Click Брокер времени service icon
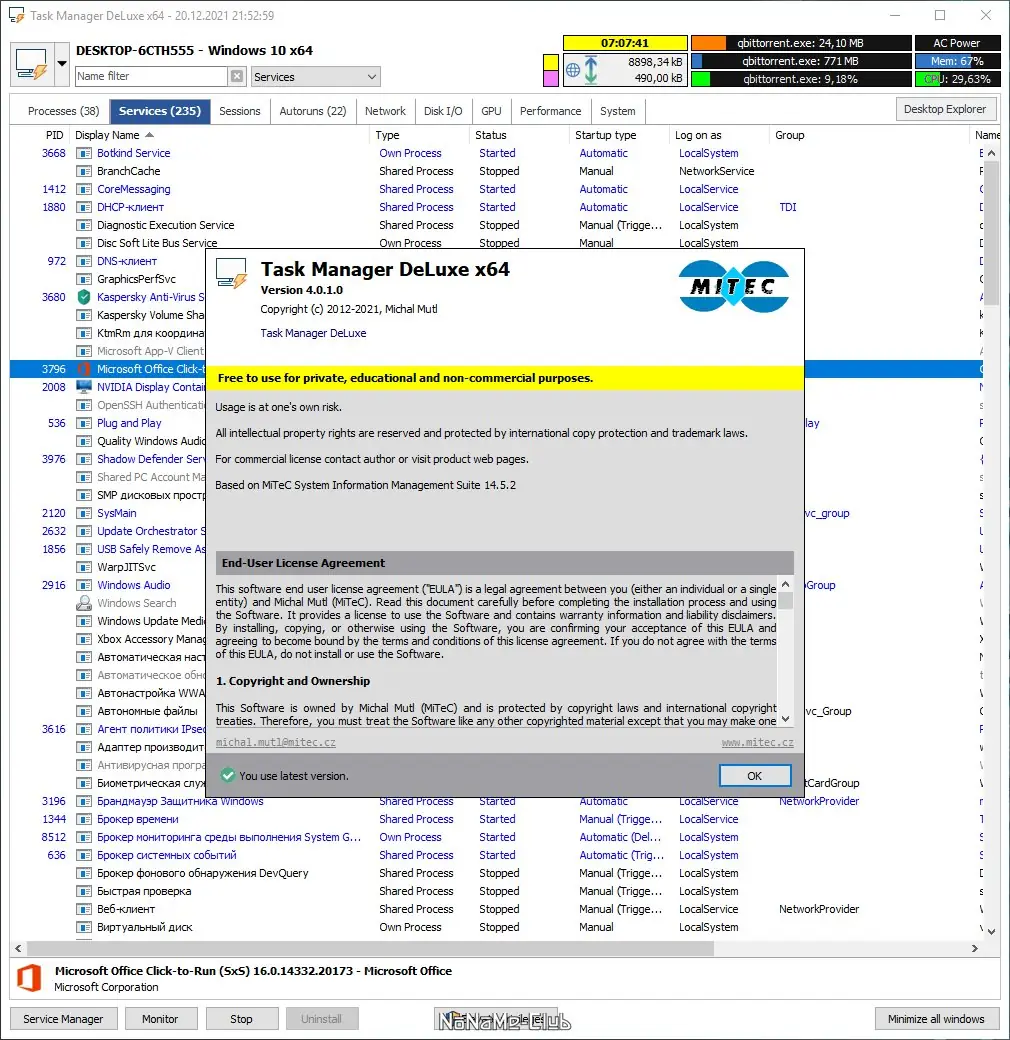Viewport: 1010px width, 1040px height. pos(84,819)
